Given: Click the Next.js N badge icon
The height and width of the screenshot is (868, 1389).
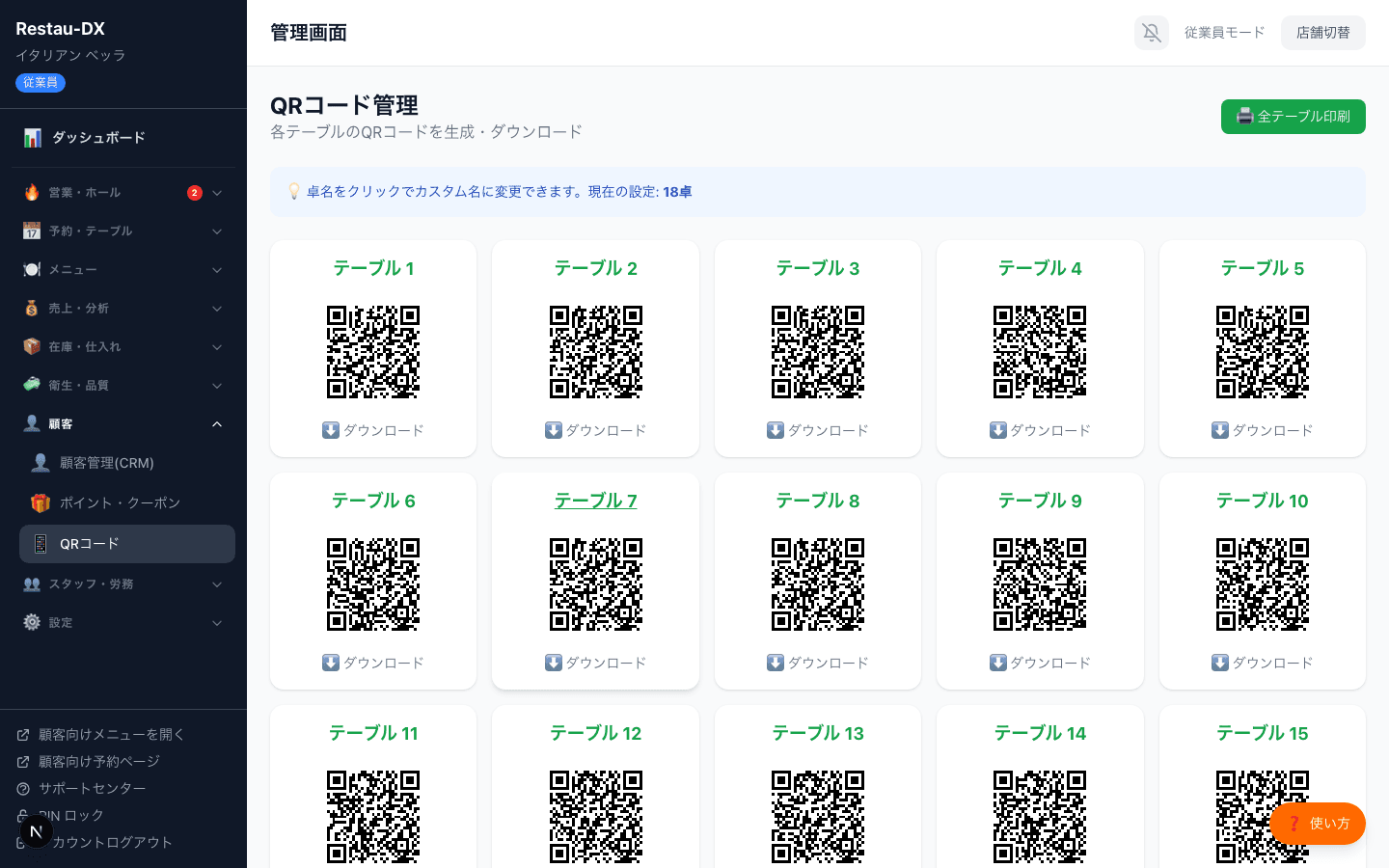Looking at the screenshot, I should 36,831.
